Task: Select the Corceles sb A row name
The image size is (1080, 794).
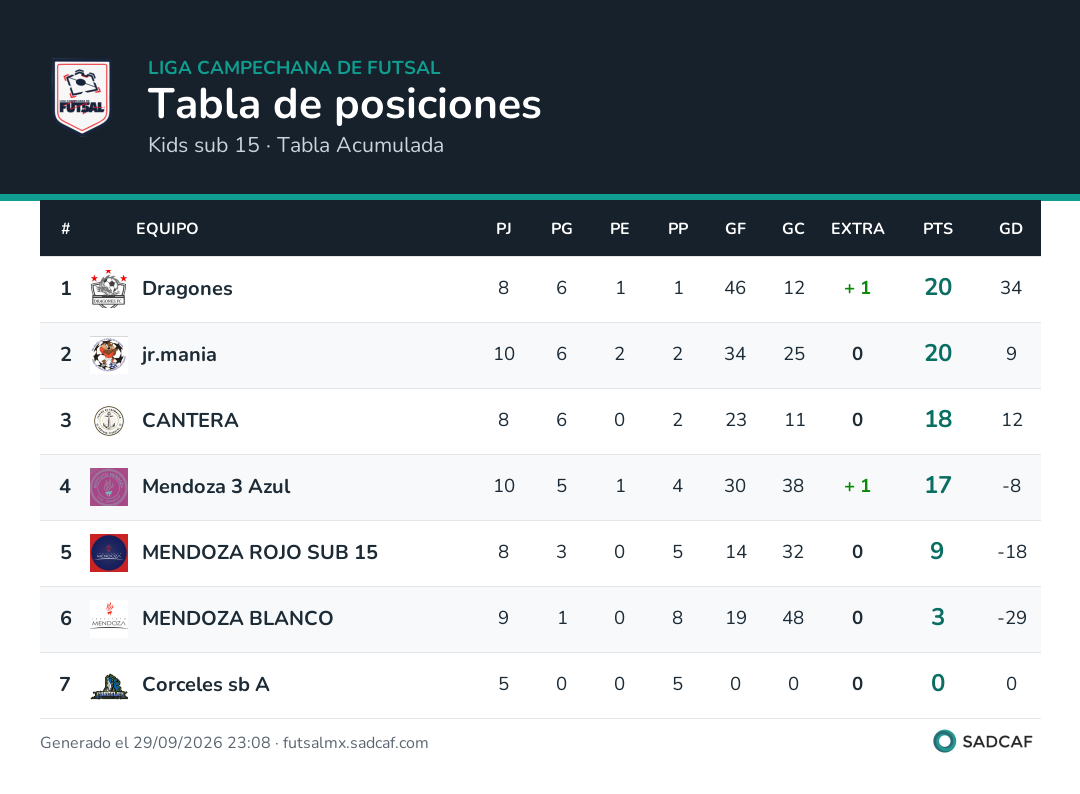Action: [x=206, y=685]
